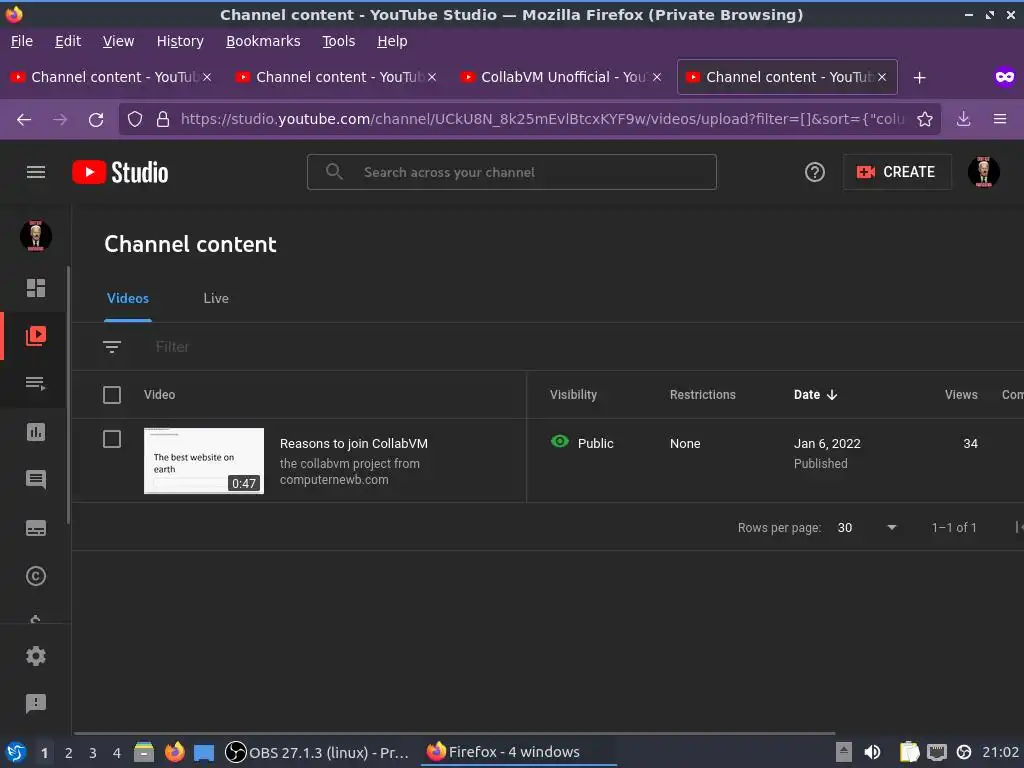Screen dimensions: 1024x768
Task: Click the Jan 6, 2022 date
Action: 827,443
